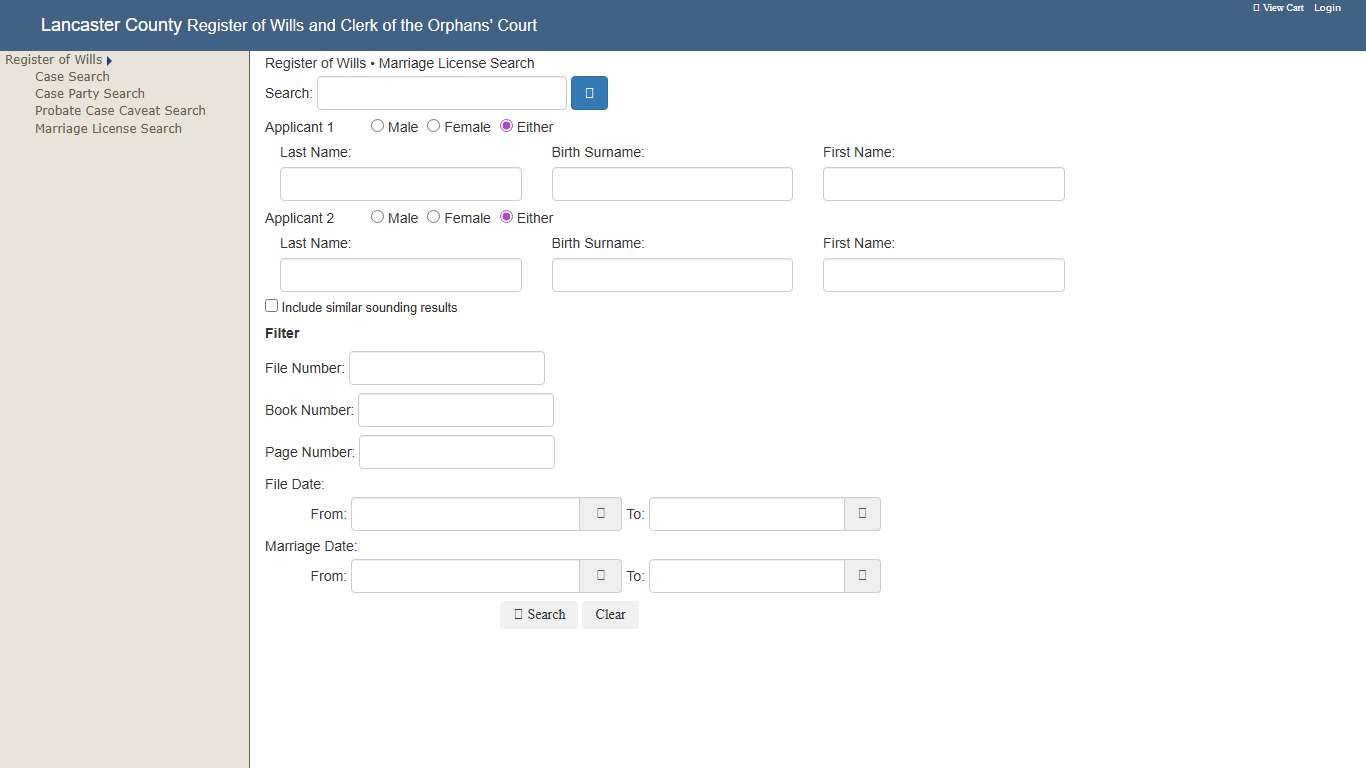Image resolution: width=1366 pixels, height=768 pixels.
Task: Open File Date To calendar picker
Action: click(862, 514)
